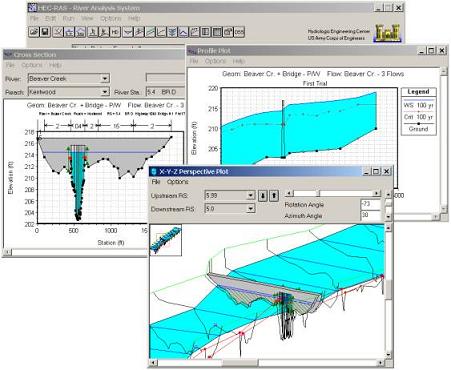Expand the River Beaver Creek dropdown

(x=105, y=79)
